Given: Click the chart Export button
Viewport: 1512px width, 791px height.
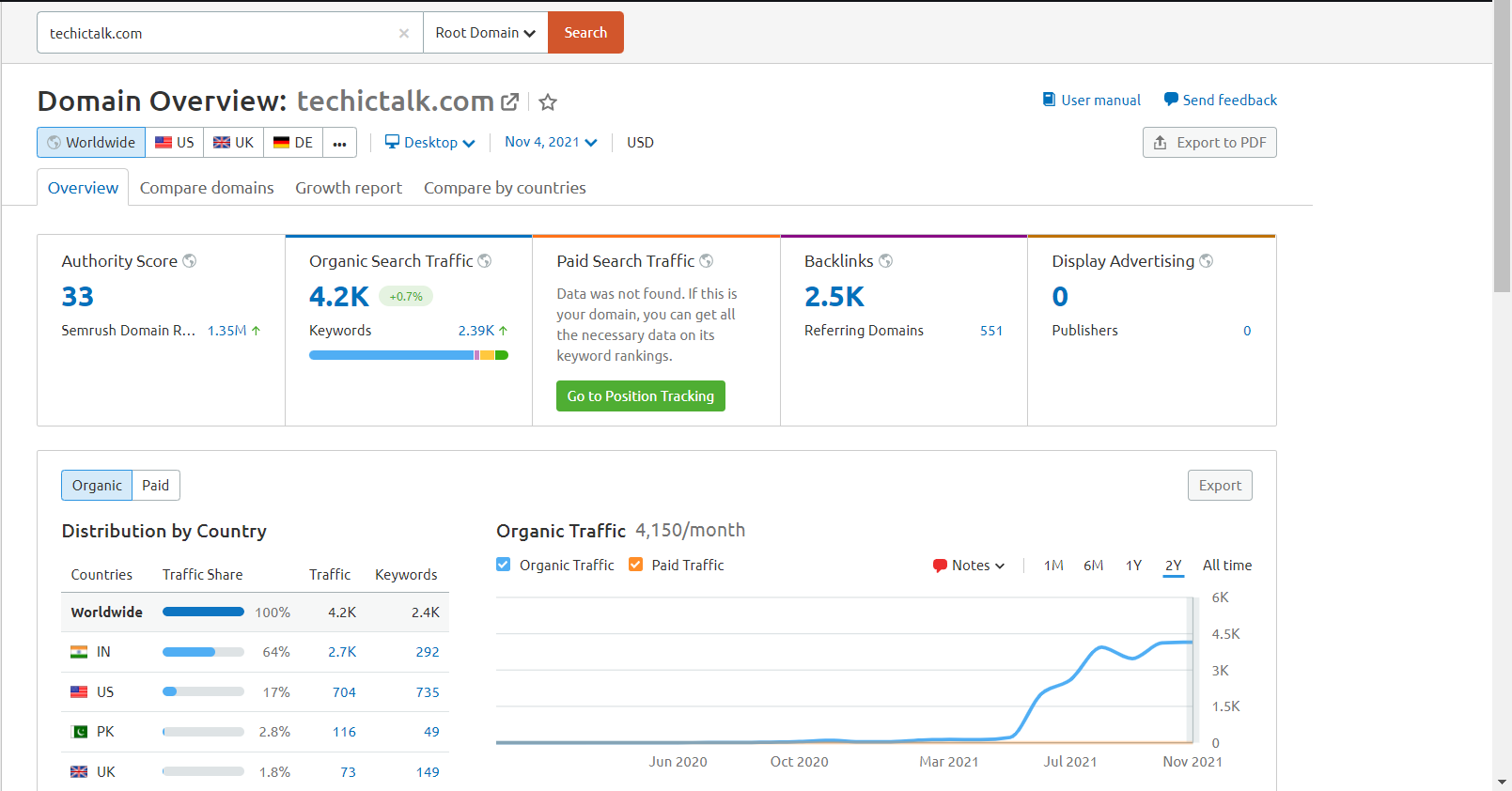Looking at the screenshot, I should pyautogui.click(x=1220, y=486).
